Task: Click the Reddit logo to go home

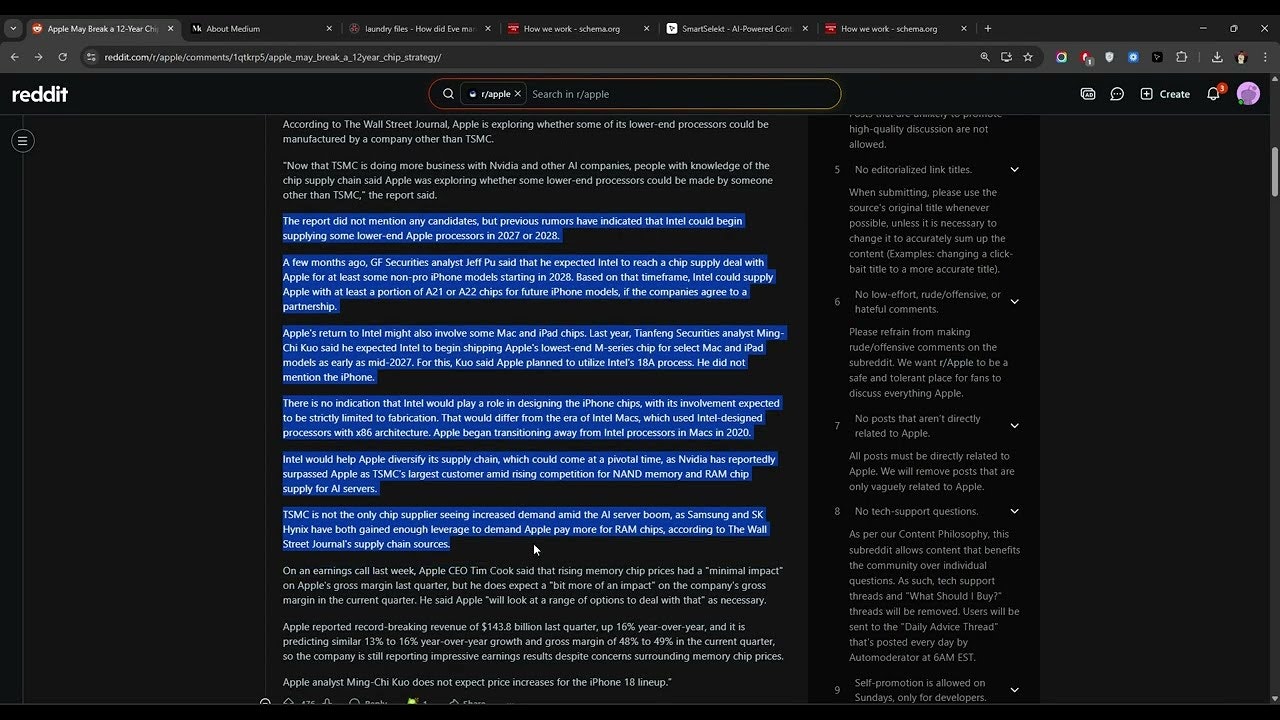Action: (40, 94)
